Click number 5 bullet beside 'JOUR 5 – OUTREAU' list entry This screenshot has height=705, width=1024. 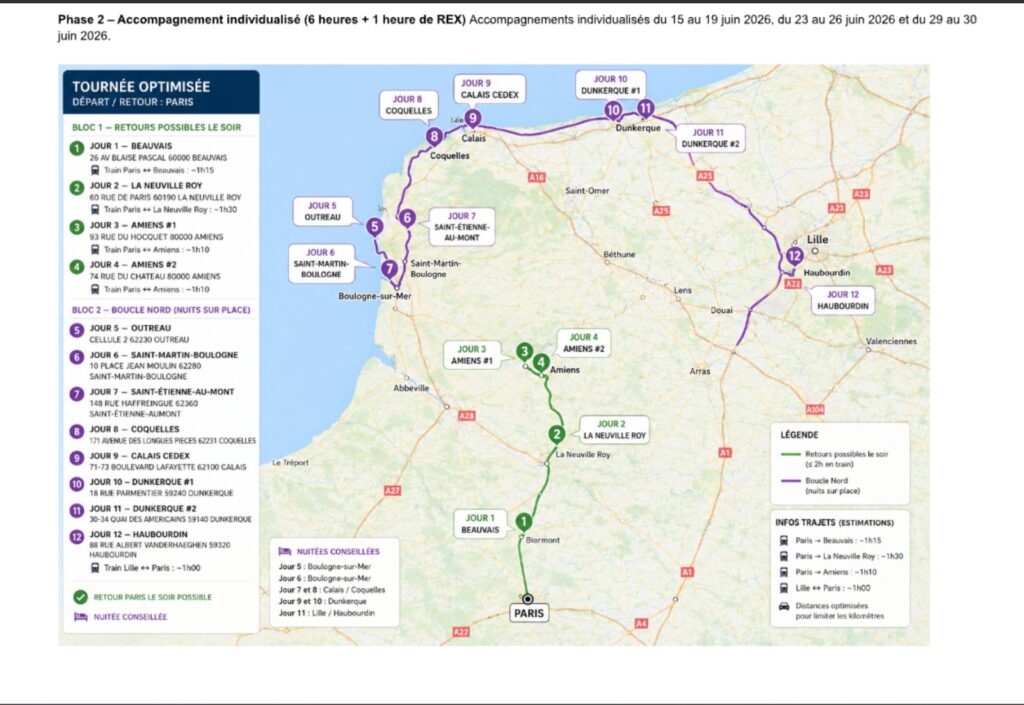click(77, 330)
